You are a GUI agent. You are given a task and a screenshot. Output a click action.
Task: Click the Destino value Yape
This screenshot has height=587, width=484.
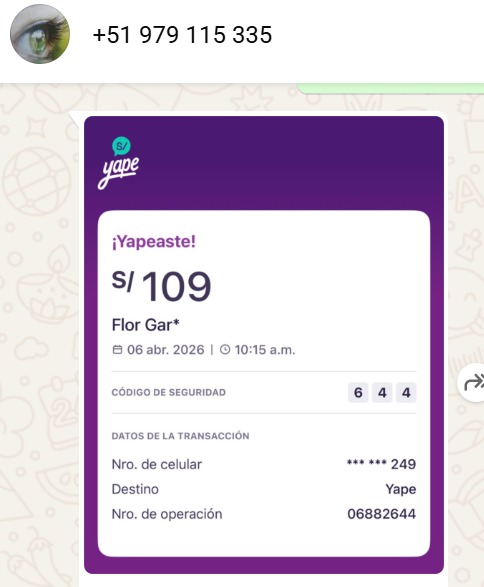pos(401,489)
